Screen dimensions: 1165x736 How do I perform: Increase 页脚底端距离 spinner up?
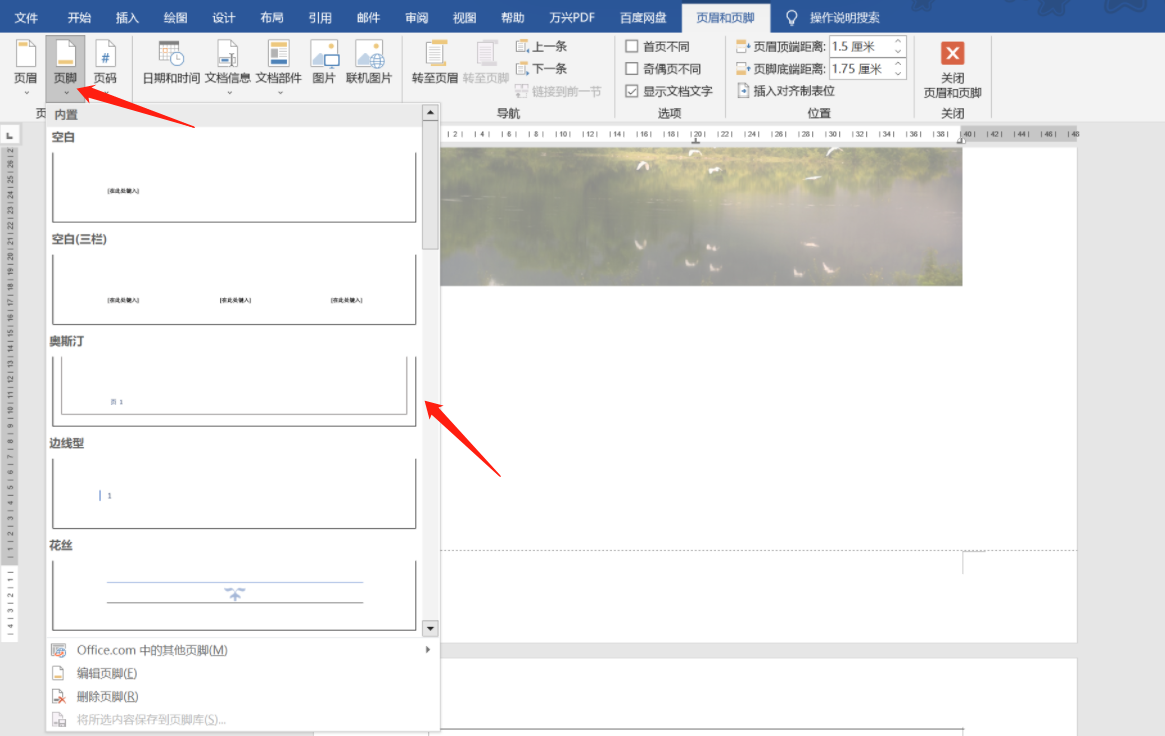point(898,63)
